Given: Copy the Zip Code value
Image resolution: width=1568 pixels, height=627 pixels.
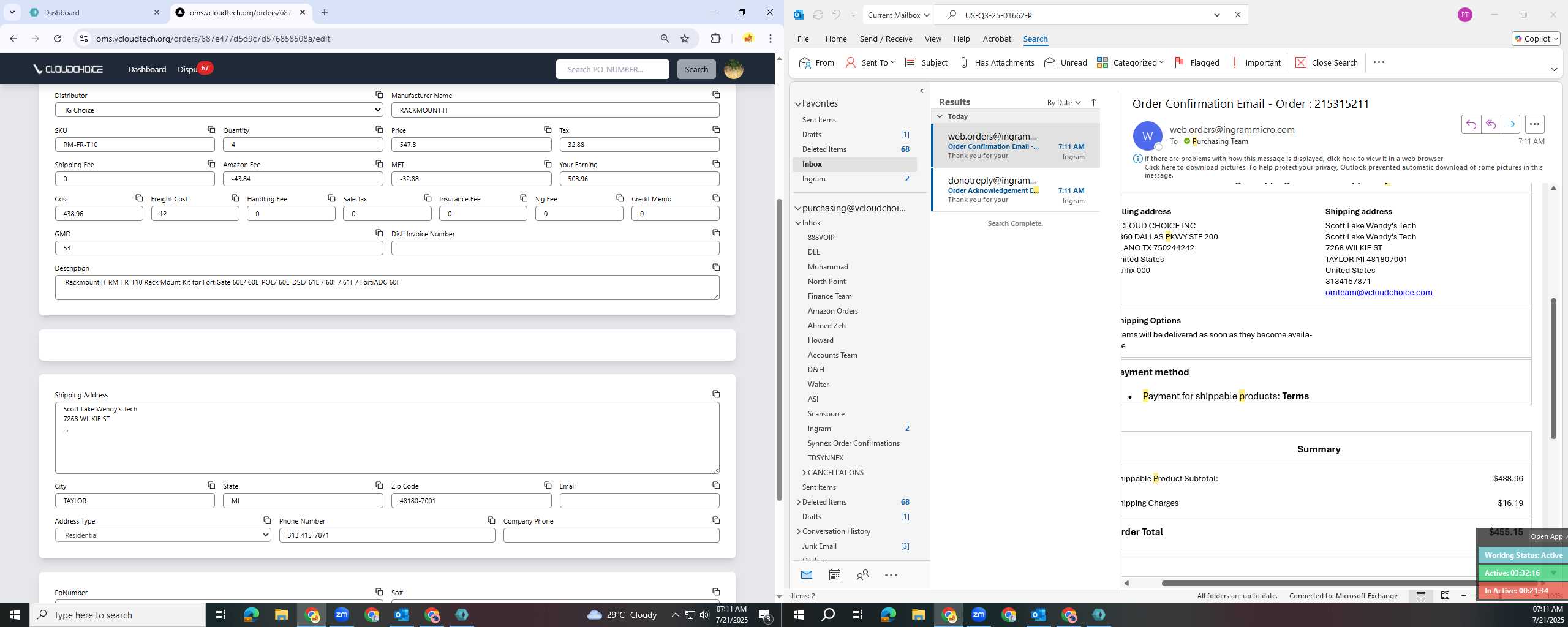Looking at the screenshot, I should click(548, 485).
